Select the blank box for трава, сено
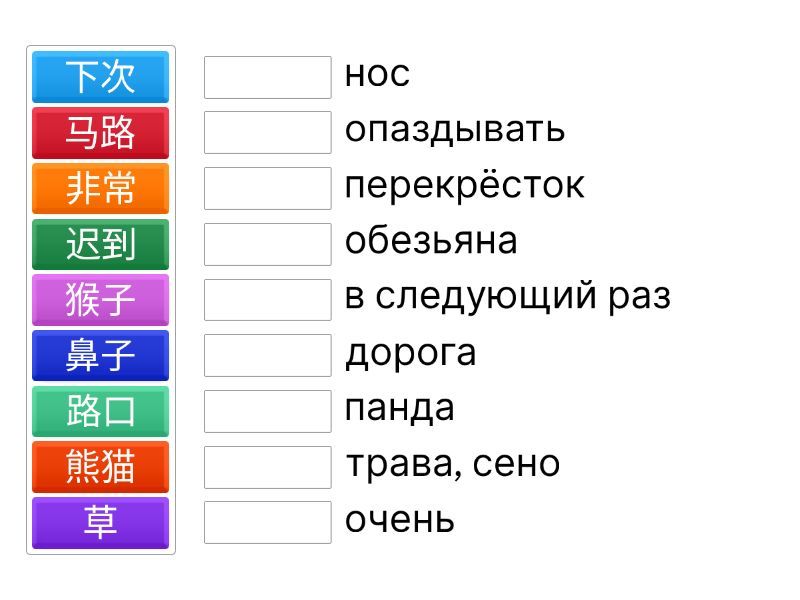The image size is (800, 600). coord(267,466)
